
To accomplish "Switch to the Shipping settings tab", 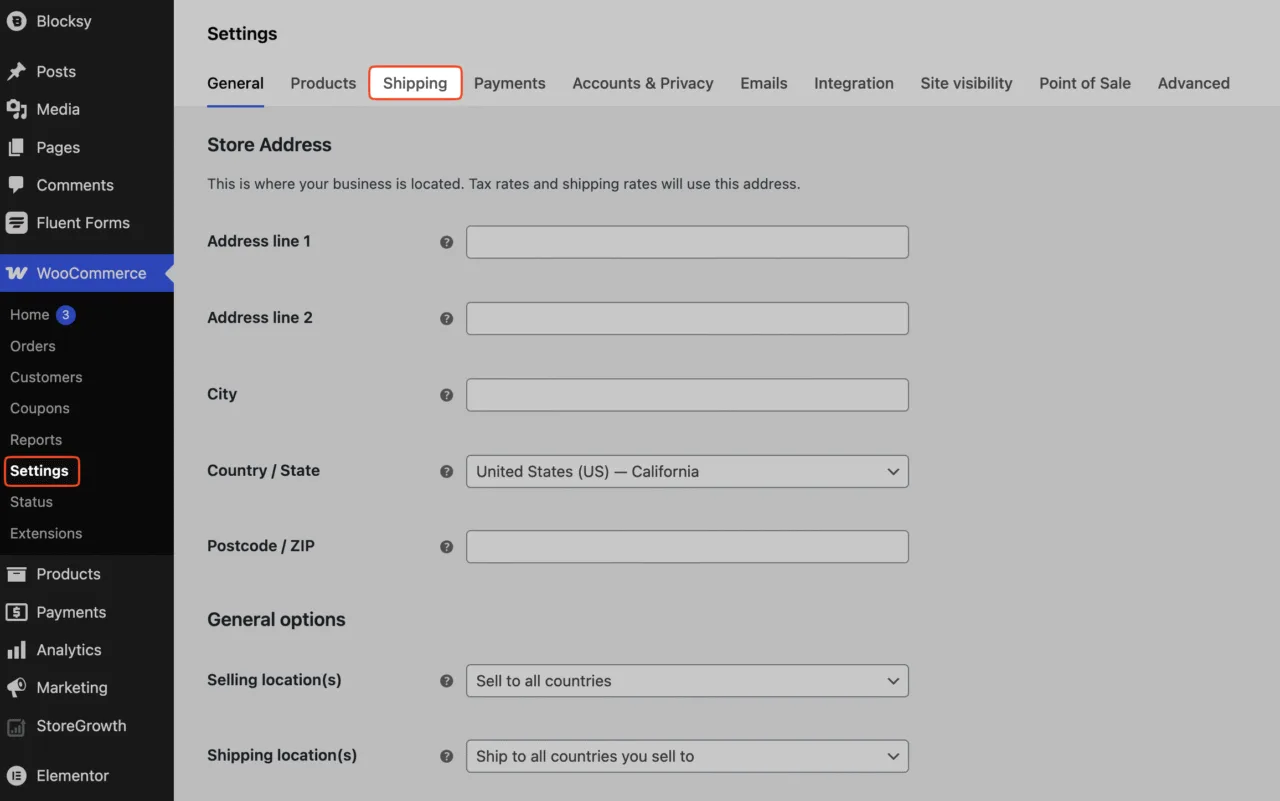I will pyautogui.click(x=415, y=83).
